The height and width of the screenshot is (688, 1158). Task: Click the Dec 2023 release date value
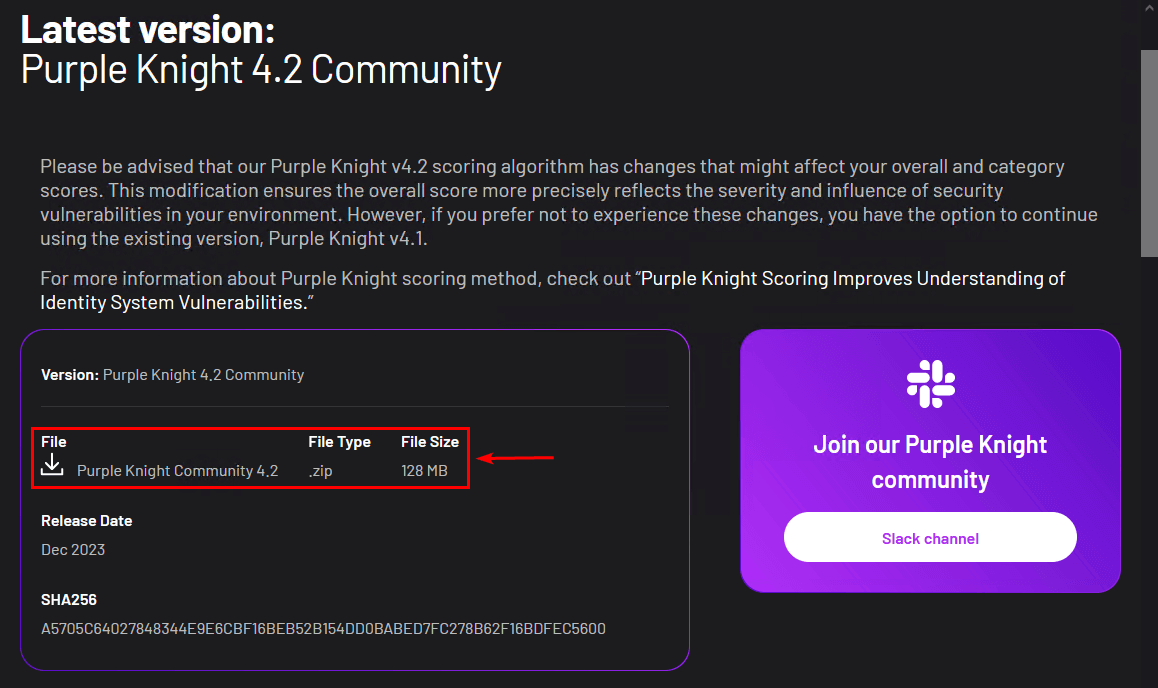(x=73, y=550)
